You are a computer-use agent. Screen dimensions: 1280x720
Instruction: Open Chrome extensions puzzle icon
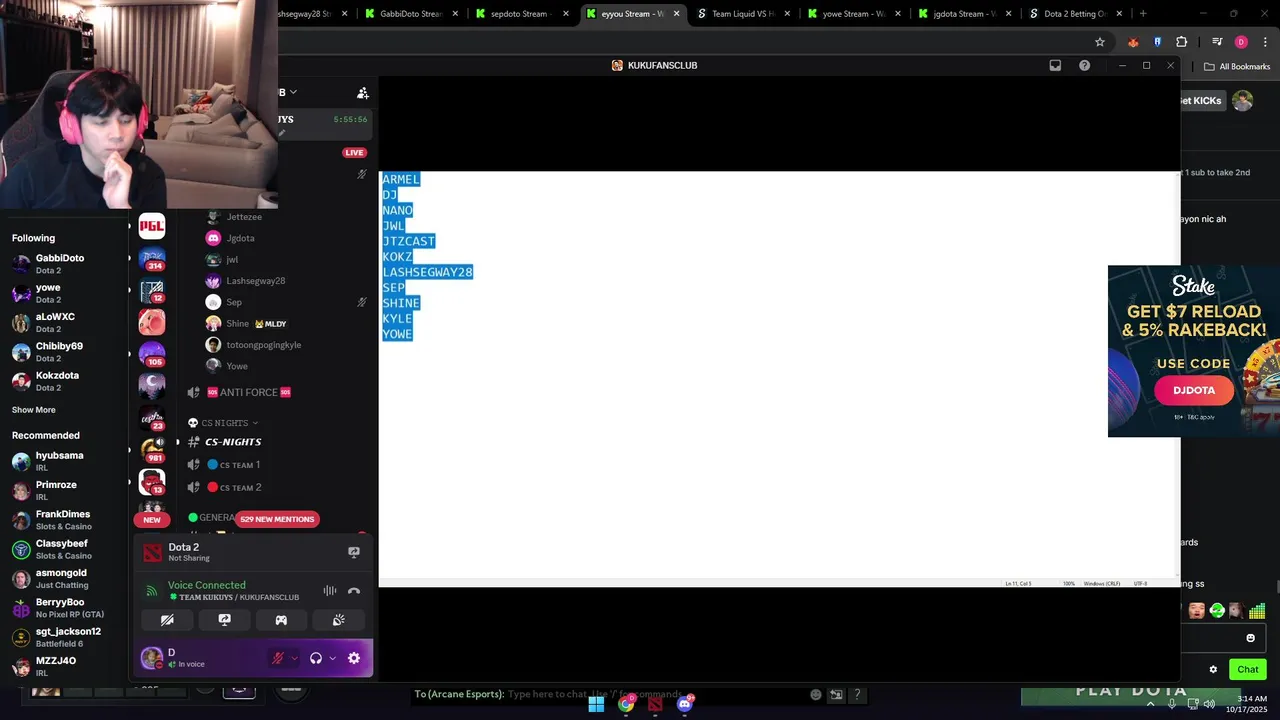pyautogui.click(x=1181, y=42)
